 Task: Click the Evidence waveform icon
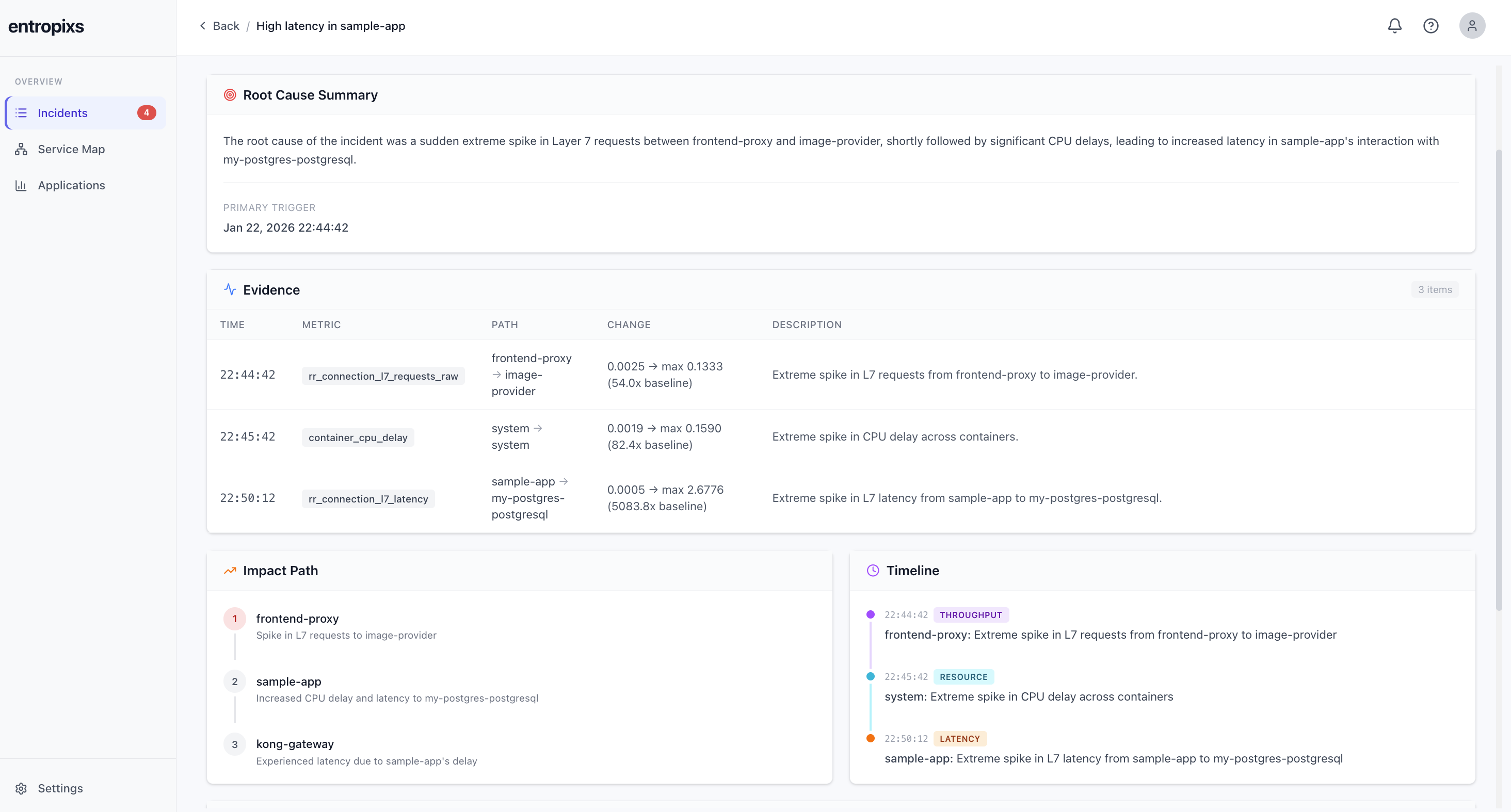click(x=229, y=289)
